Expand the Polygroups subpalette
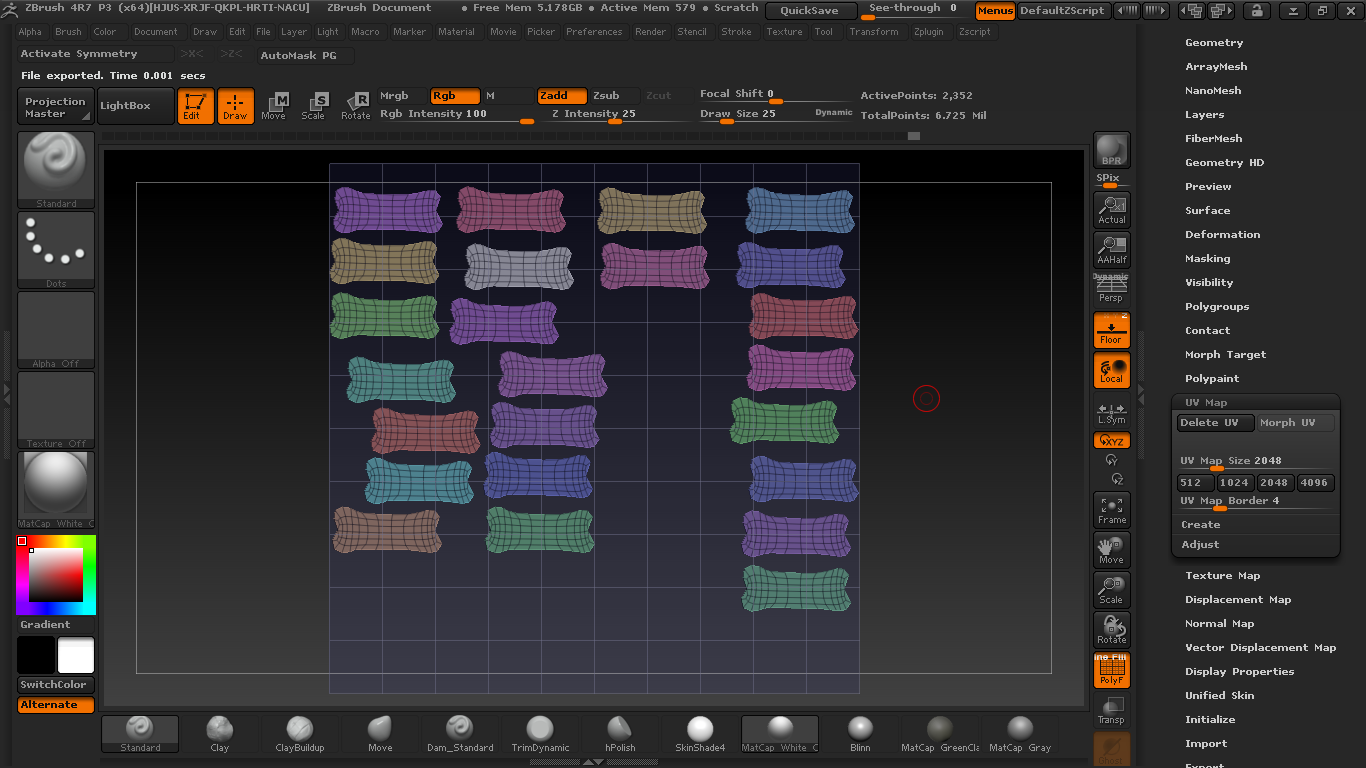The height and width of the screenshot is (768, 1366). click(1217, 307)
